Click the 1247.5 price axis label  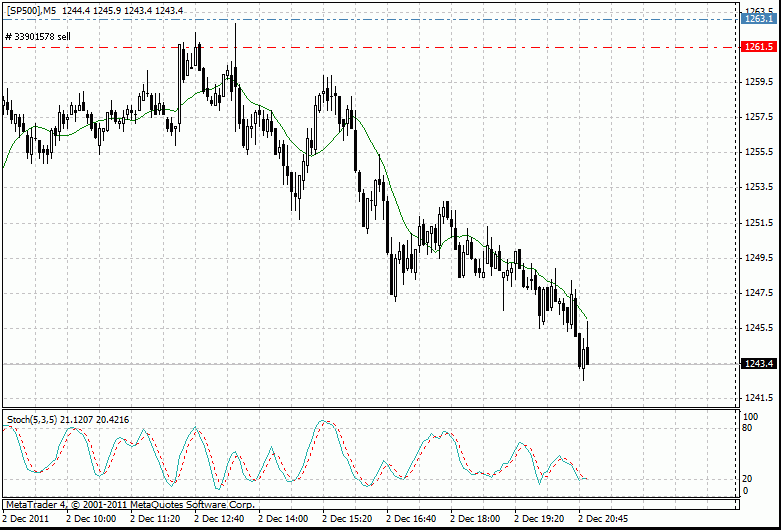[759, 293]
